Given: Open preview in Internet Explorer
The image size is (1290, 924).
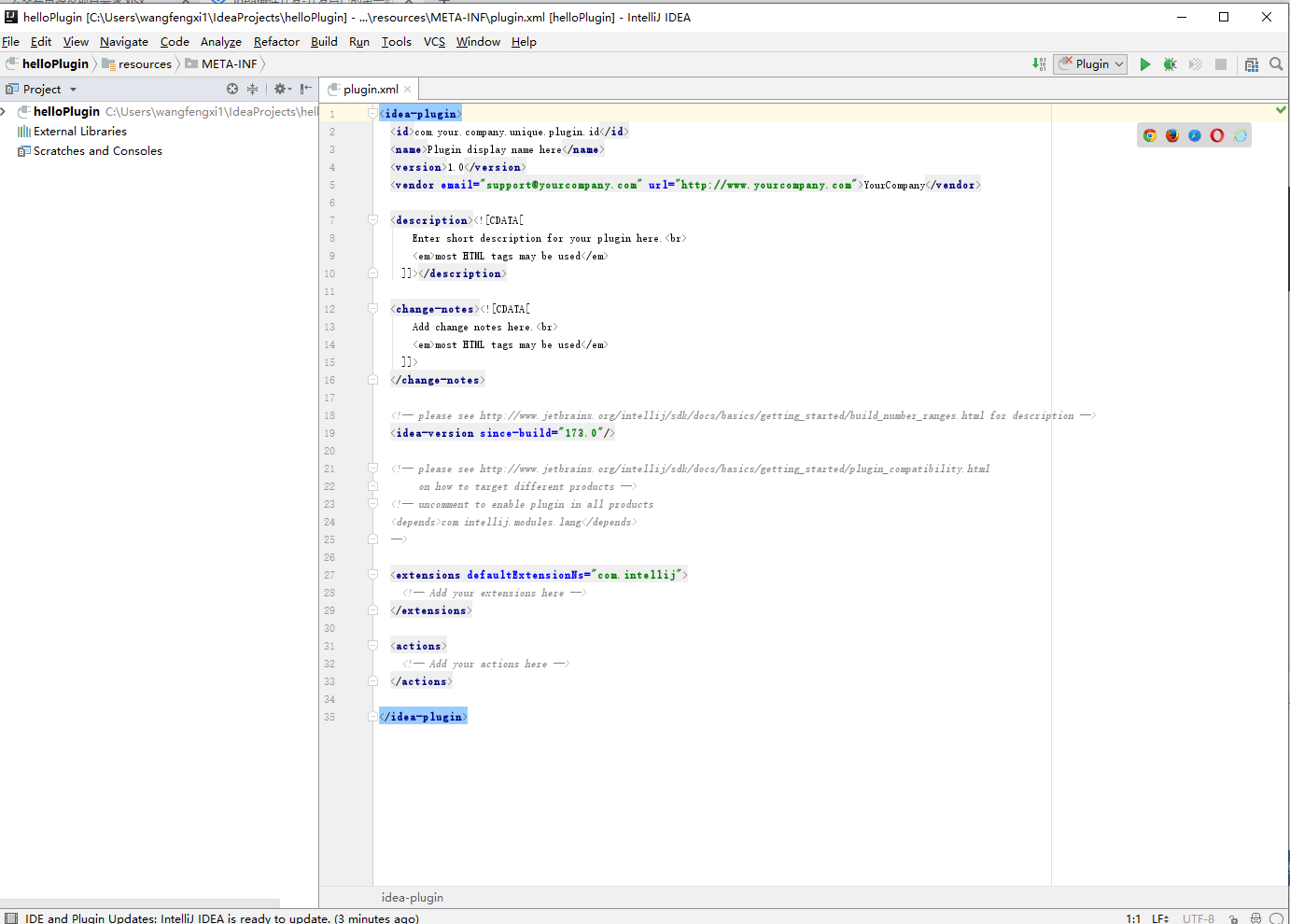Looking at the screenshot, I should tap(1240, 135).
